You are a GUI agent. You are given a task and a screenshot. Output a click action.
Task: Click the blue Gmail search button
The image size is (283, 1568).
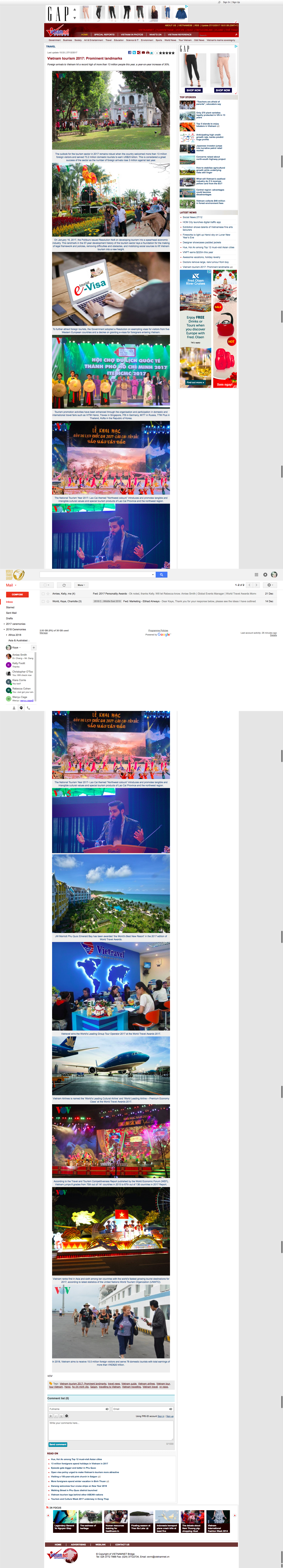point(161,575)
